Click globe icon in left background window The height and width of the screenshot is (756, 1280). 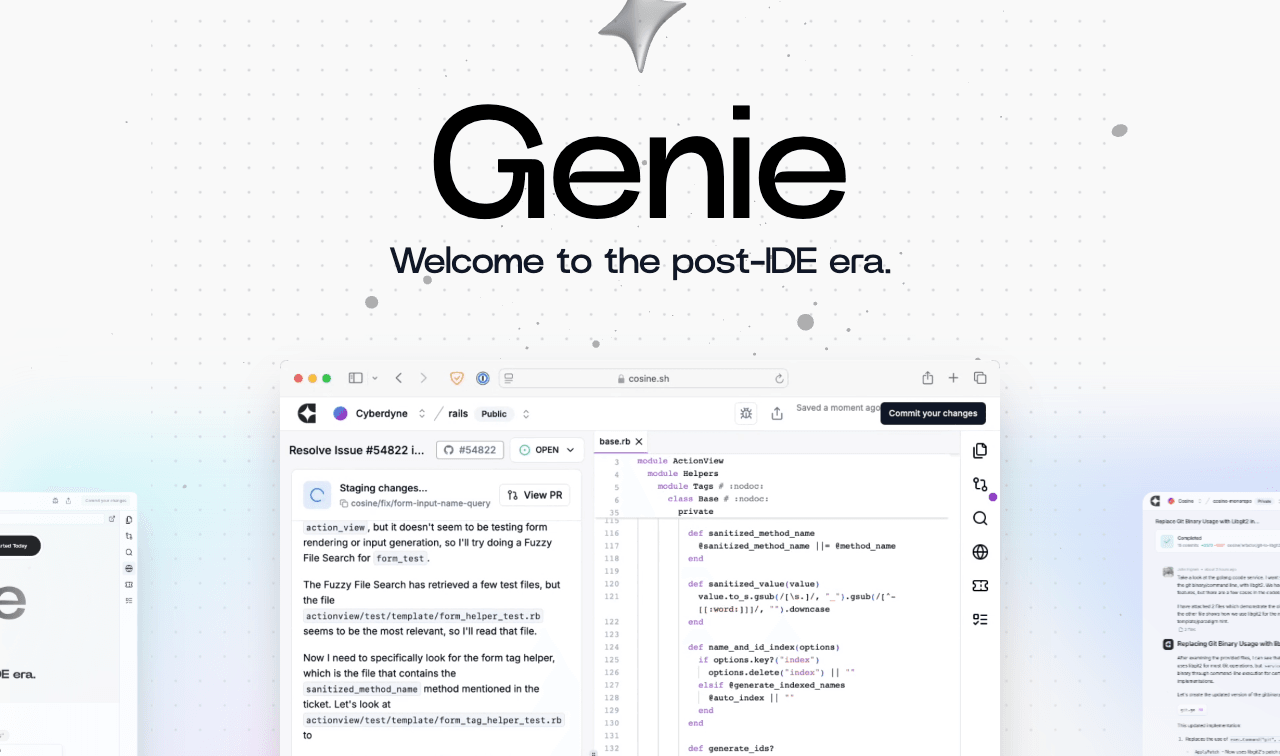point(129,568)
